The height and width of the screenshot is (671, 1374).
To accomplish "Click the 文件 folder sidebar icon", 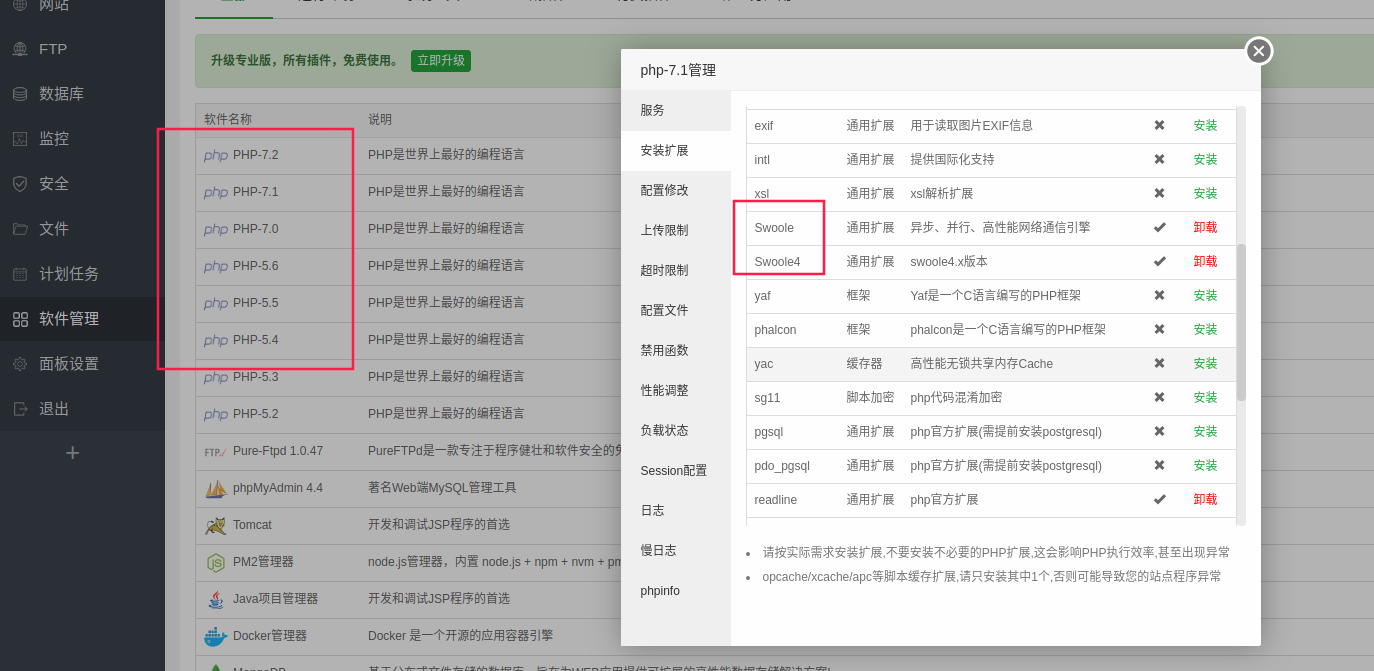I will [20, 229].
